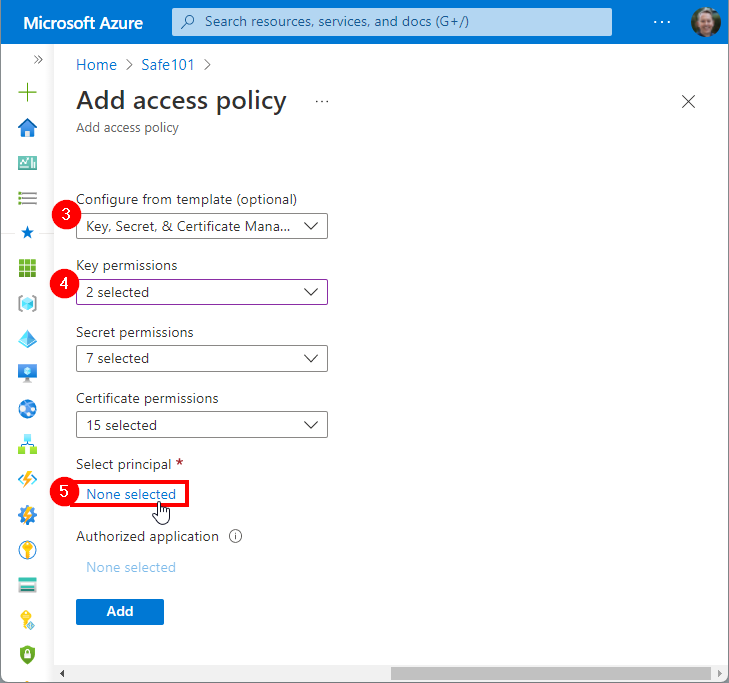729x683 pixels.
Task: Open Virtual machines monitor icon in sidebar
Action: [28, 373]
